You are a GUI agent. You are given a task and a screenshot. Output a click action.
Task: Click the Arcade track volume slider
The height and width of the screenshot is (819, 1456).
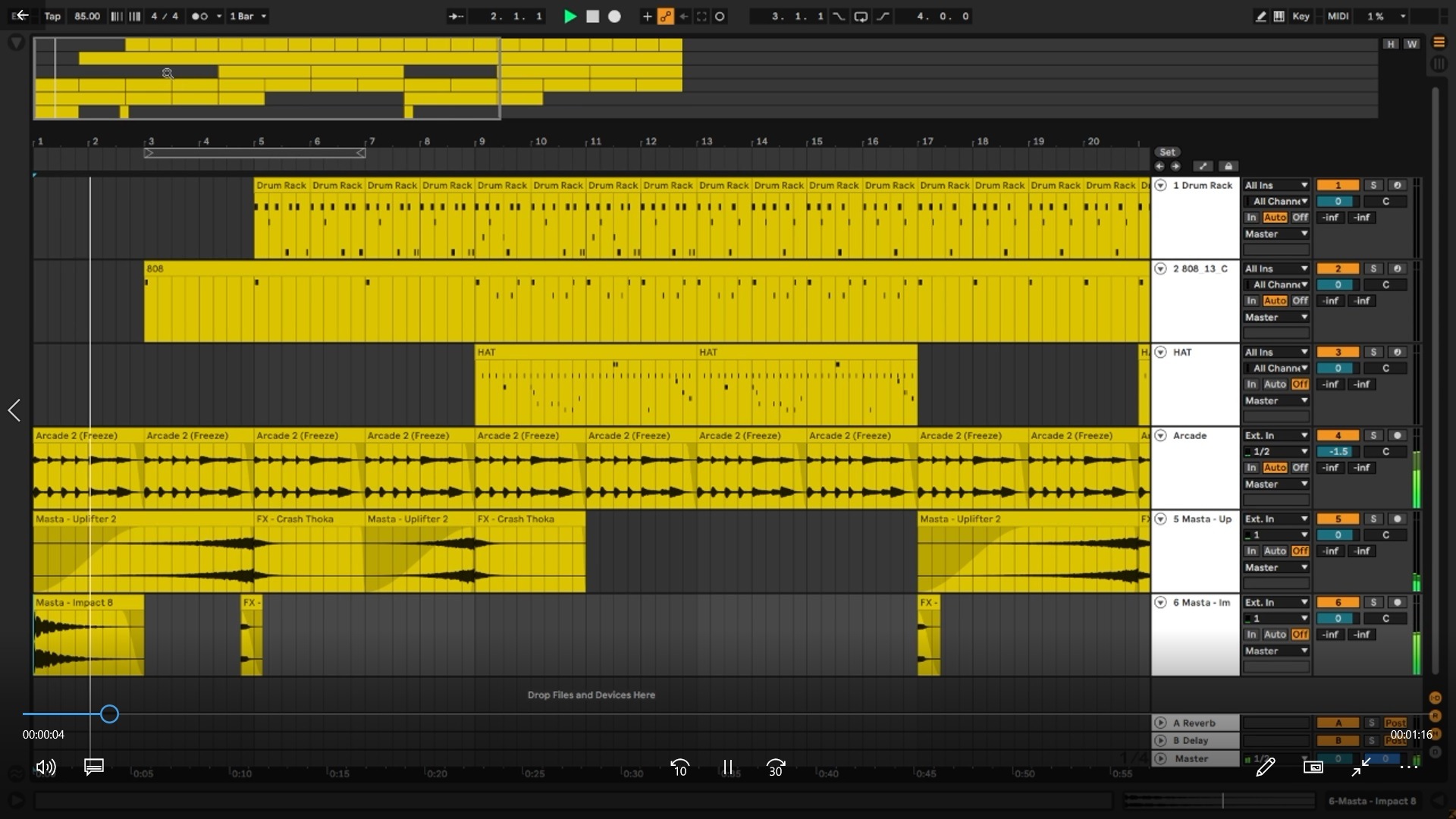coord(1338,450)
